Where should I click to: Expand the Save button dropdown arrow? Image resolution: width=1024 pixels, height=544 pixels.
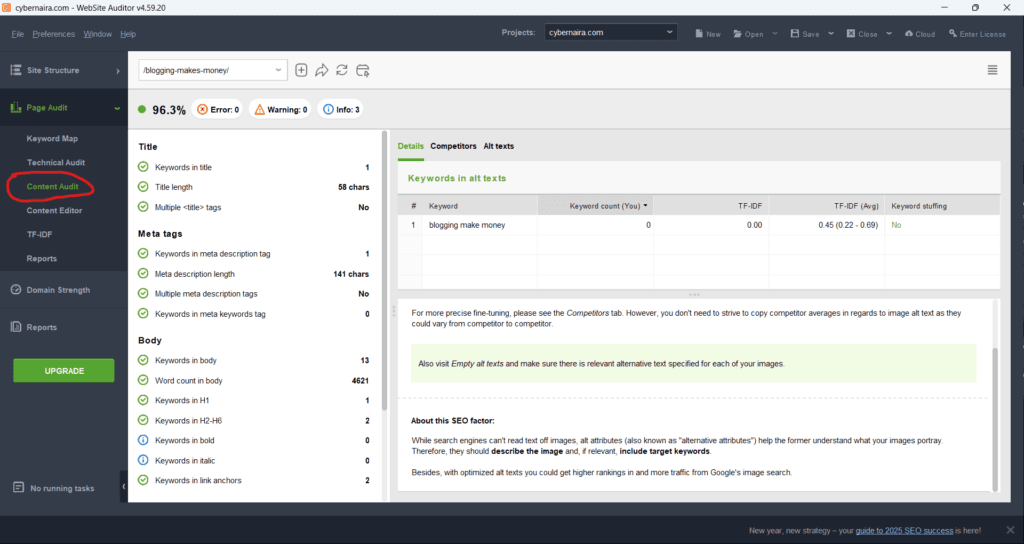tap(831, 33)
